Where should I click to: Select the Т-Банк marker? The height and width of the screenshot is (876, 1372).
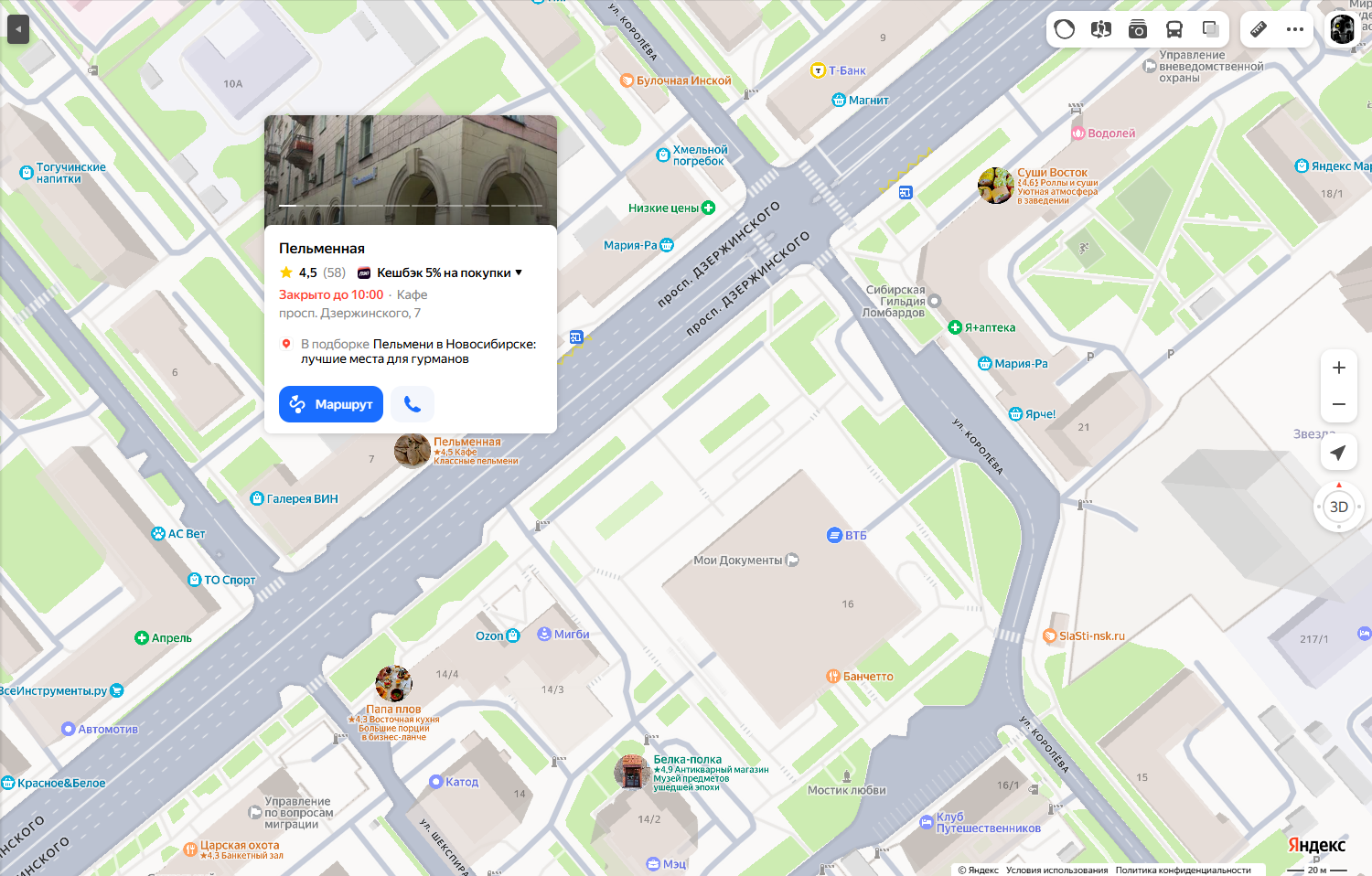pos(819,70)
